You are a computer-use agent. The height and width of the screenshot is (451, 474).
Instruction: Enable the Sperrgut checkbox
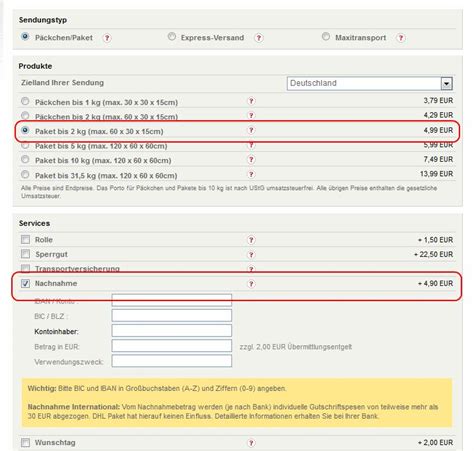[25, 254]
